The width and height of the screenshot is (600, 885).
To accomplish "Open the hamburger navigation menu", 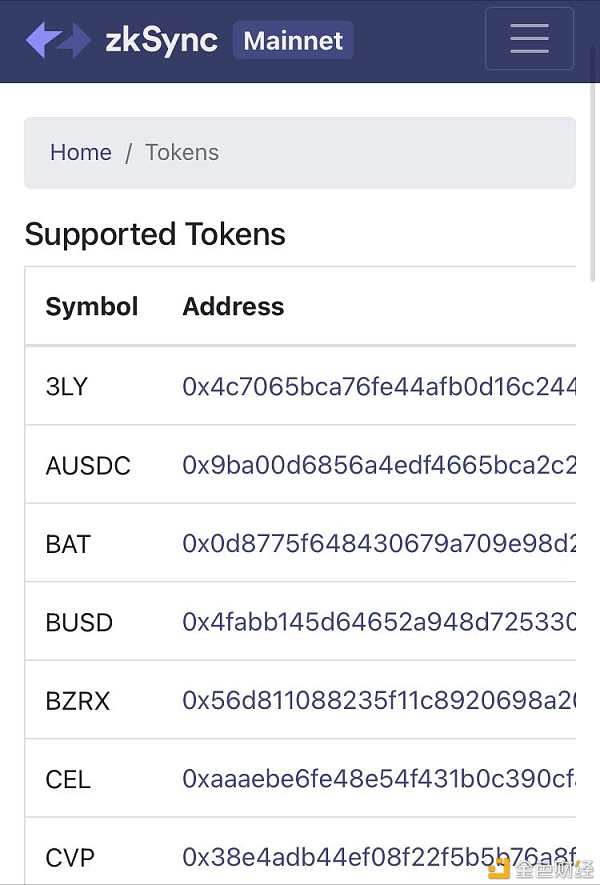I will (x=529, y=39).
